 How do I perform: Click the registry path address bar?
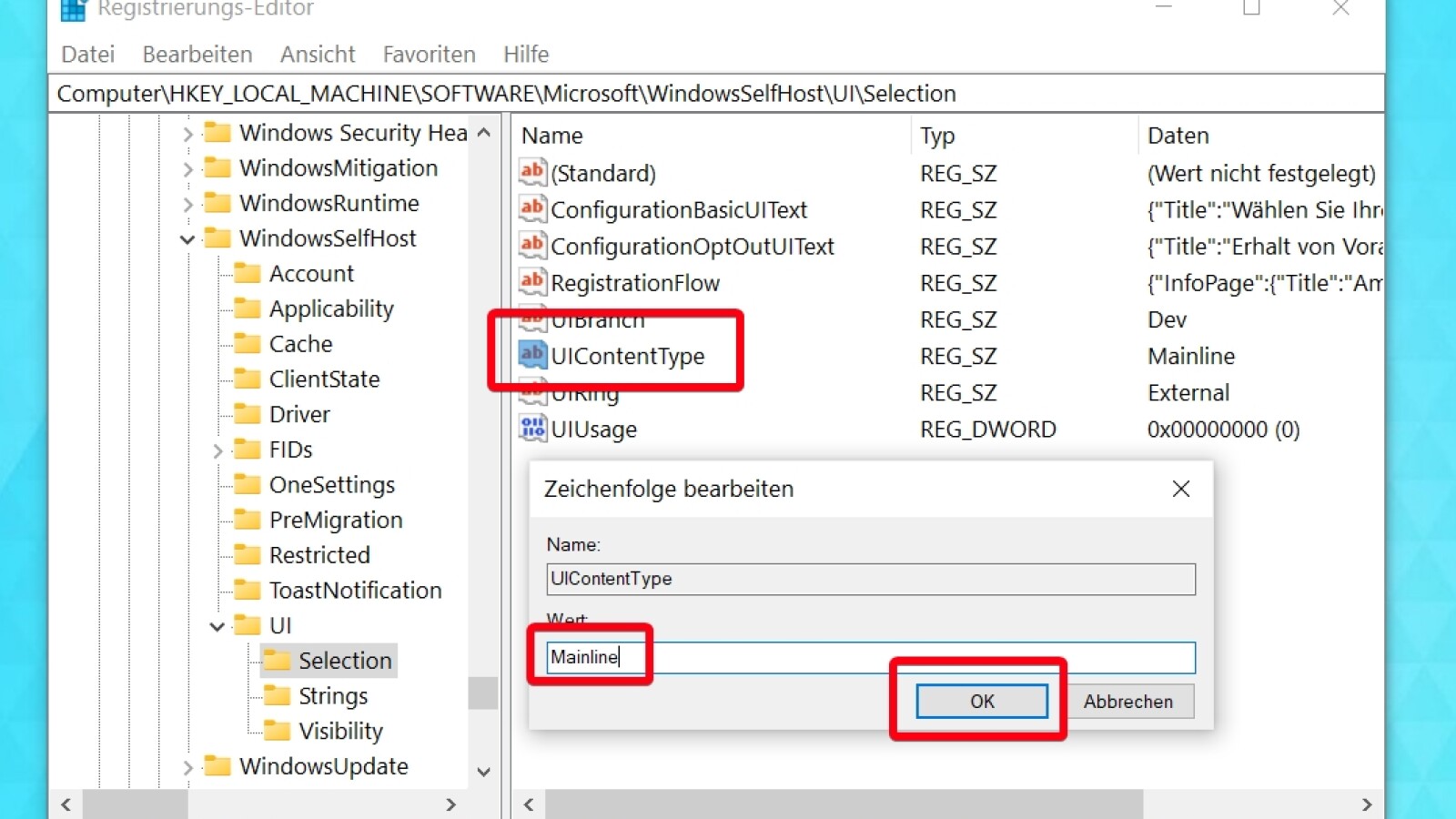point(716,94)
